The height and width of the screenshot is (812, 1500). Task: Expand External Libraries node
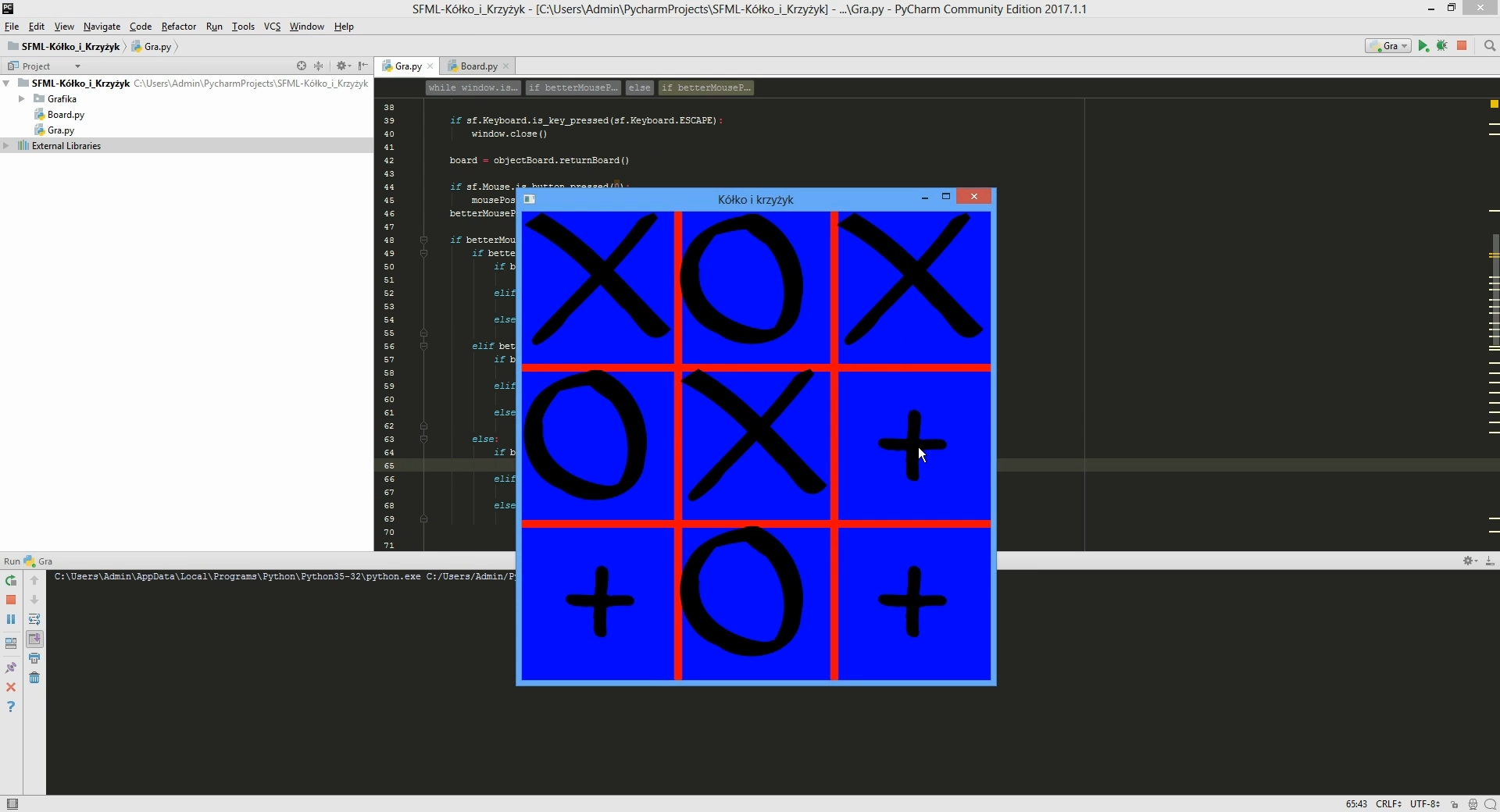click(7, 146)
